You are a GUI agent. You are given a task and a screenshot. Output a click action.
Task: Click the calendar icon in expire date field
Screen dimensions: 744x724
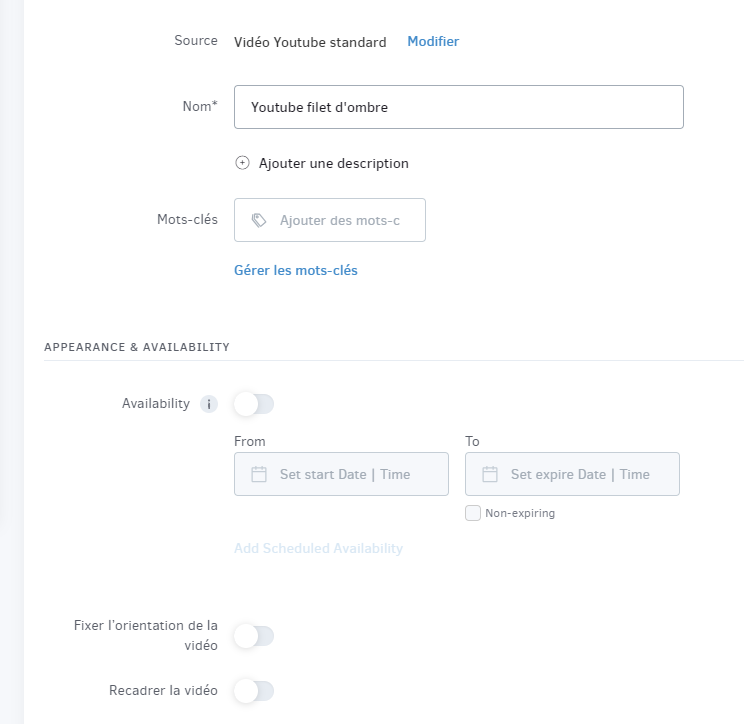[490, 474]
